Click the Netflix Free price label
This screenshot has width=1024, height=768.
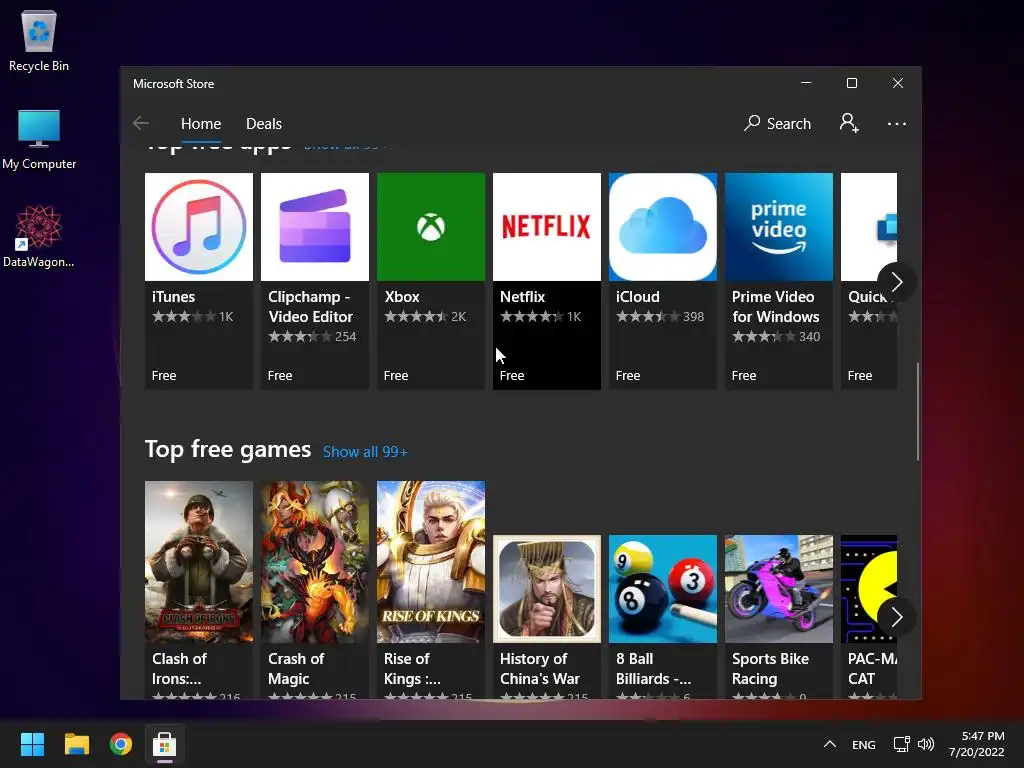[512, 376]
